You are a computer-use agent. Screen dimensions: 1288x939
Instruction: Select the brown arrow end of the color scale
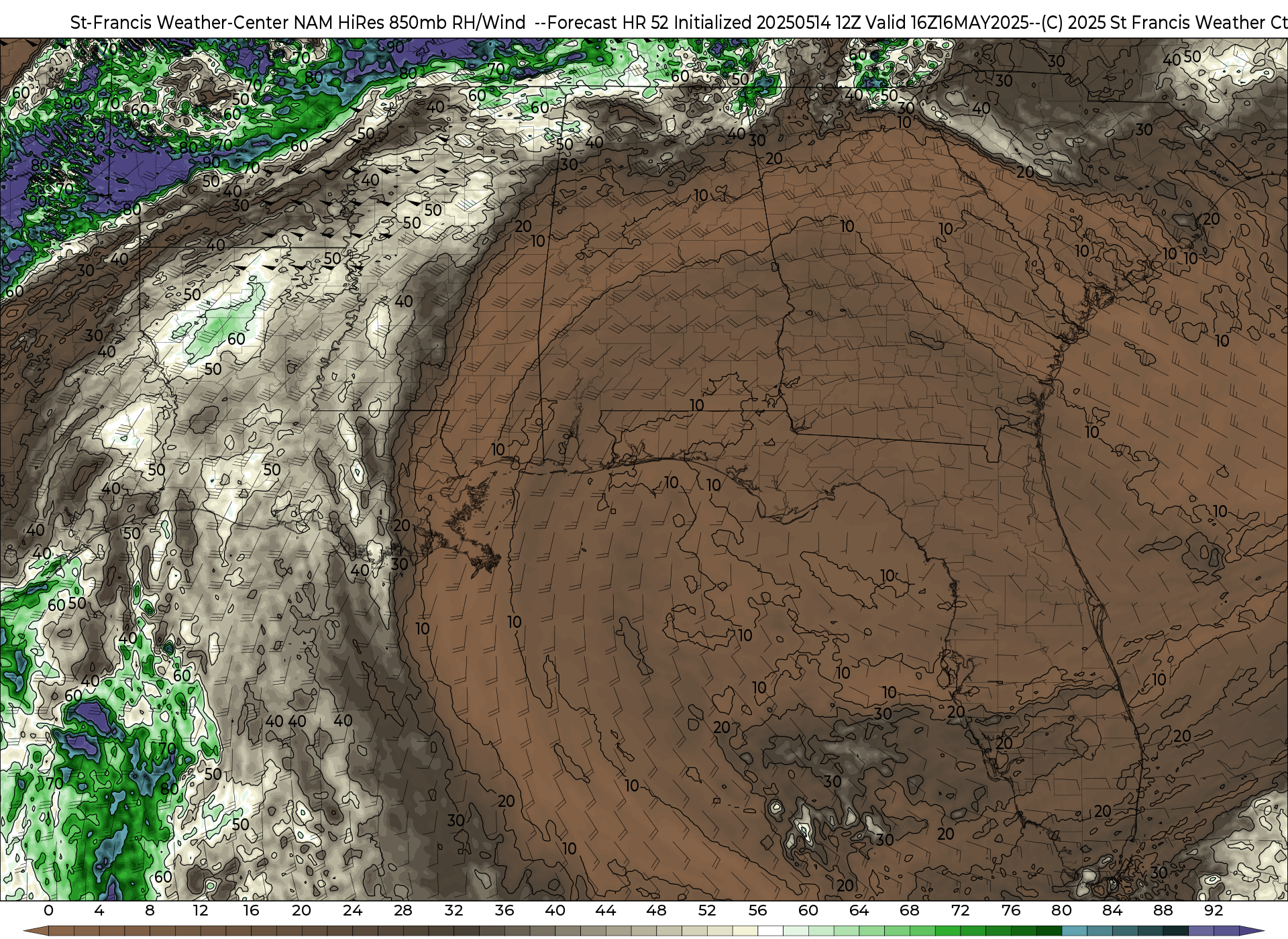[36, 932]
